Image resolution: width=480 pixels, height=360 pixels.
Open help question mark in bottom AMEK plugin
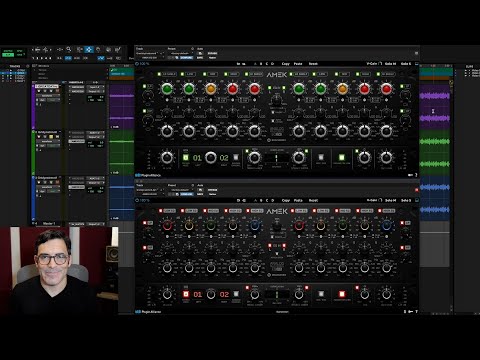coord(416,311)
